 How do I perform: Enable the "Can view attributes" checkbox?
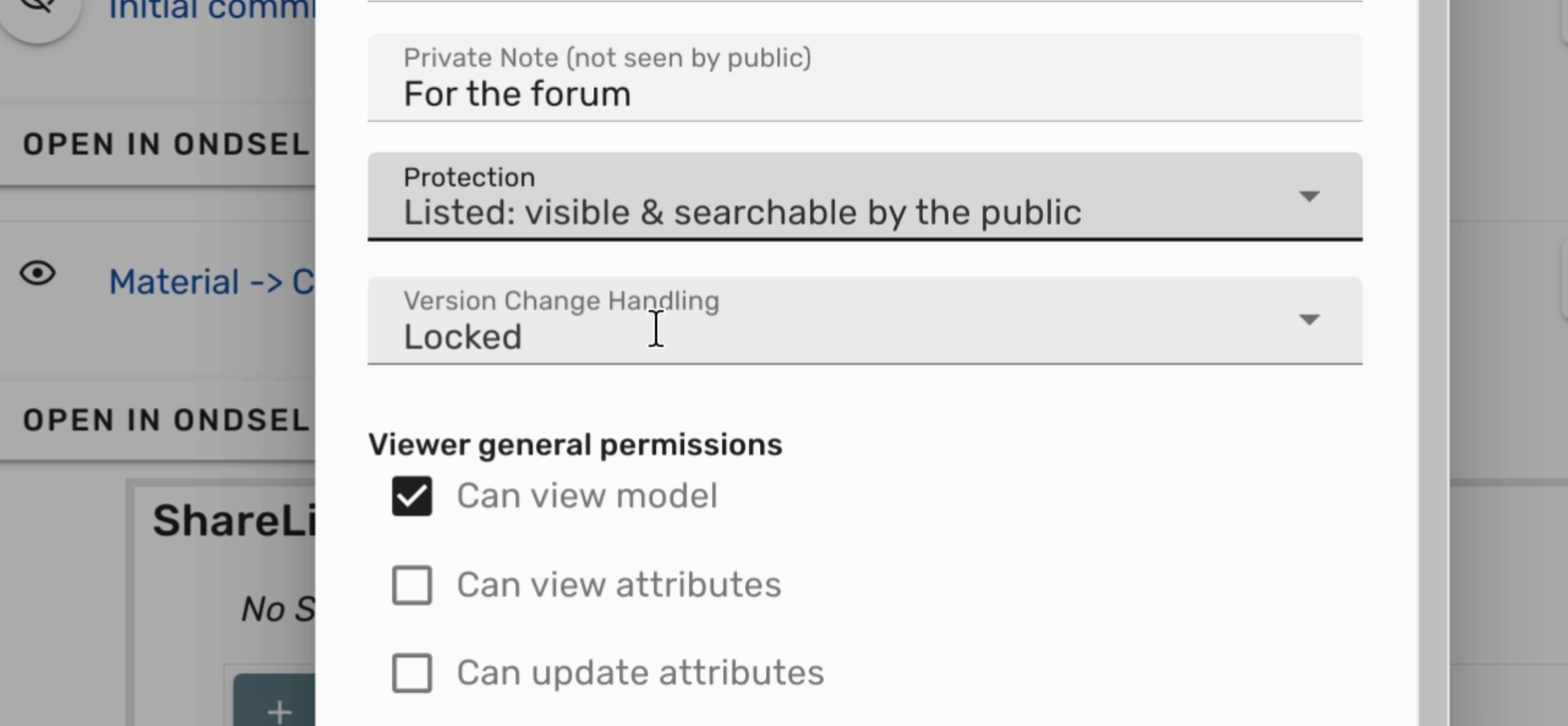412,585
